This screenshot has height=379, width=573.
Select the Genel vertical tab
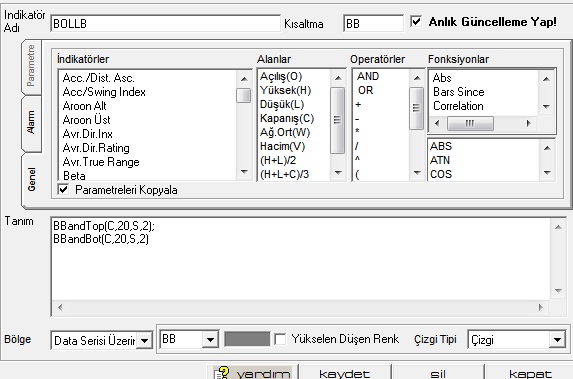pos(31,179)
